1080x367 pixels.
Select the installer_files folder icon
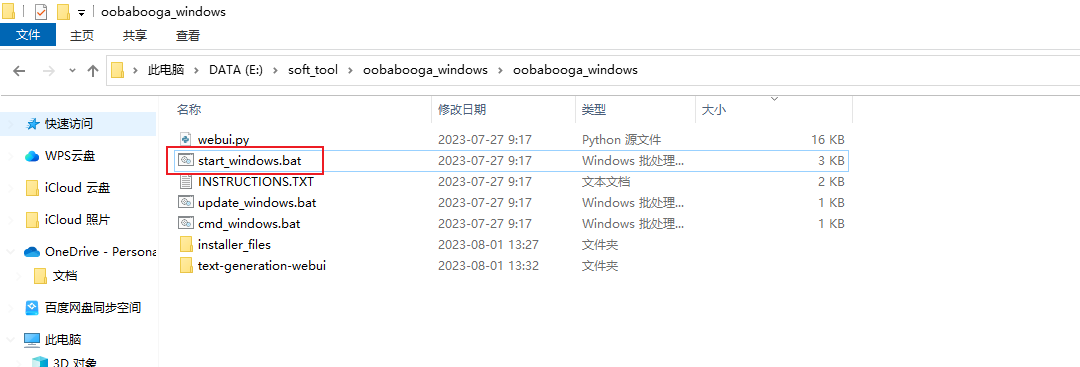(x=185, y=244)
